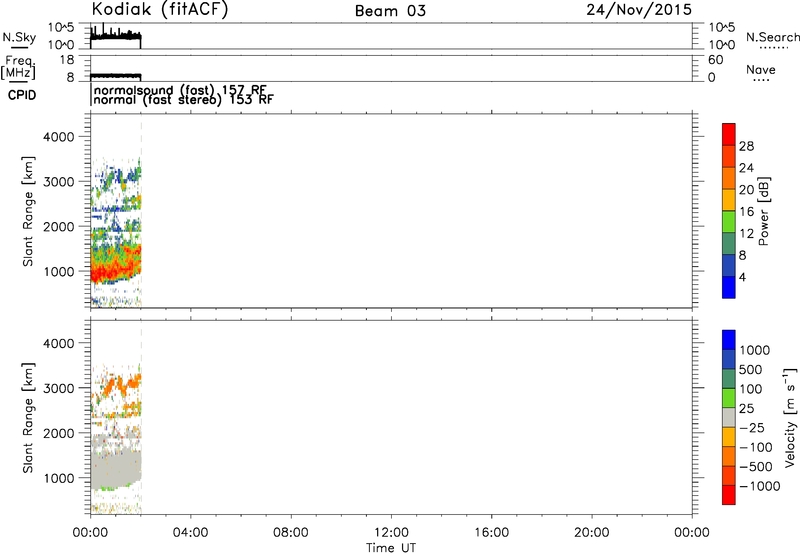Viewport: 800px width, 554px height.
Task: Click the 16:00 time axis tick label
Action: point(491,533)
